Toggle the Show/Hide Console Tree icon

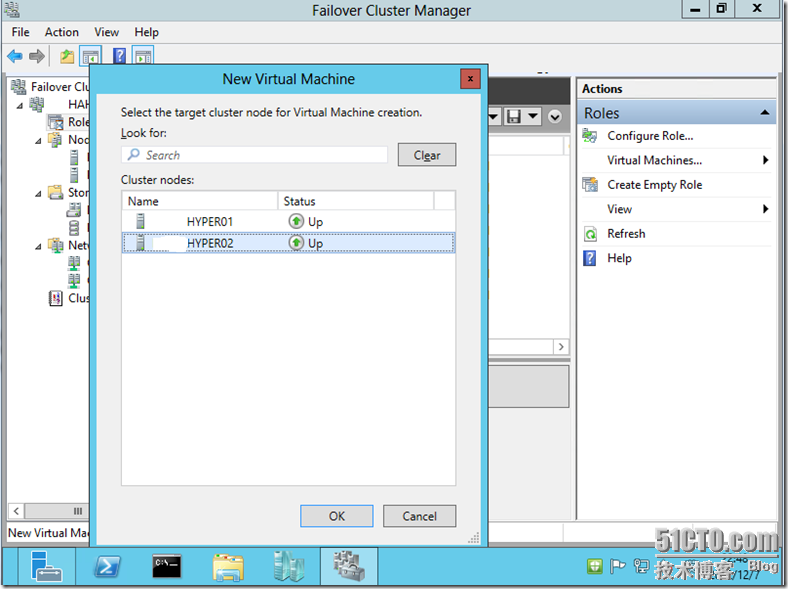(91, 56)
